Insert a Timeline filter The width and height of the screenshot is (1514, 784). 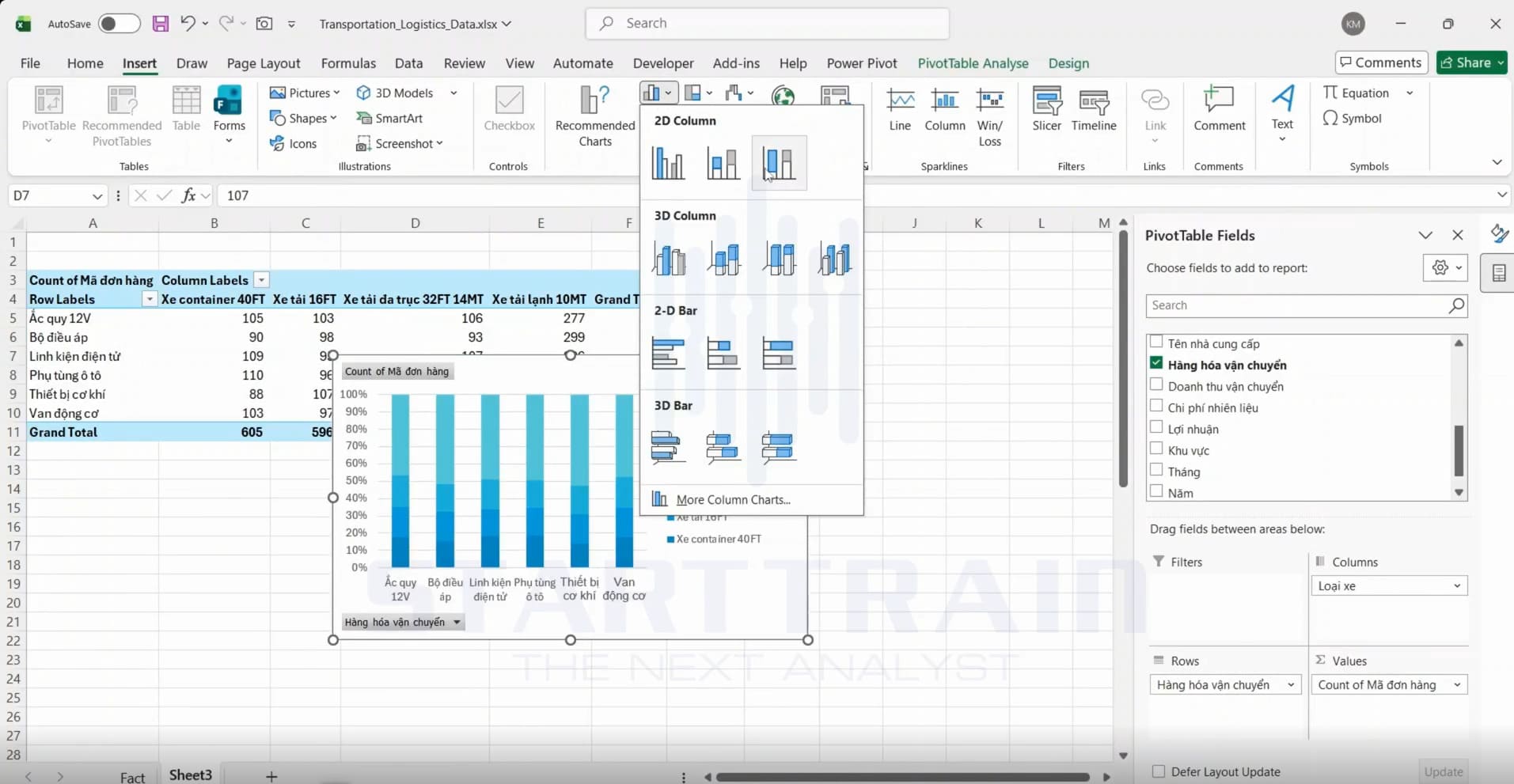[x=1094, y=109]
